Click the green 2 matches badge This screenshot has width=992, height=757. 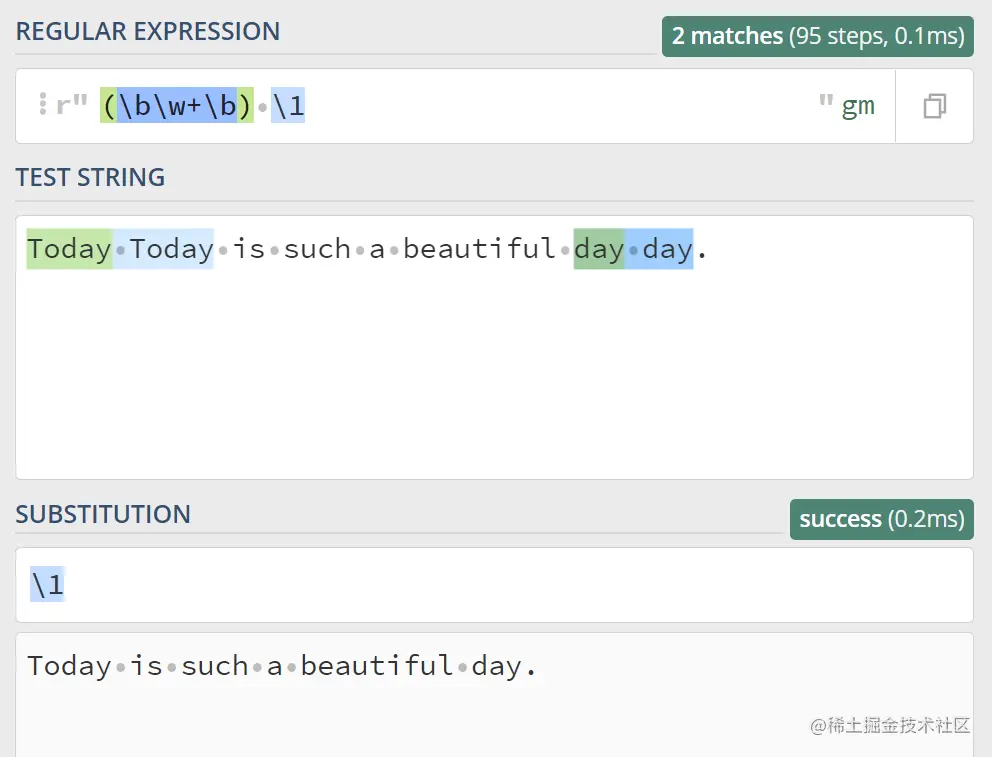(817, 36)
